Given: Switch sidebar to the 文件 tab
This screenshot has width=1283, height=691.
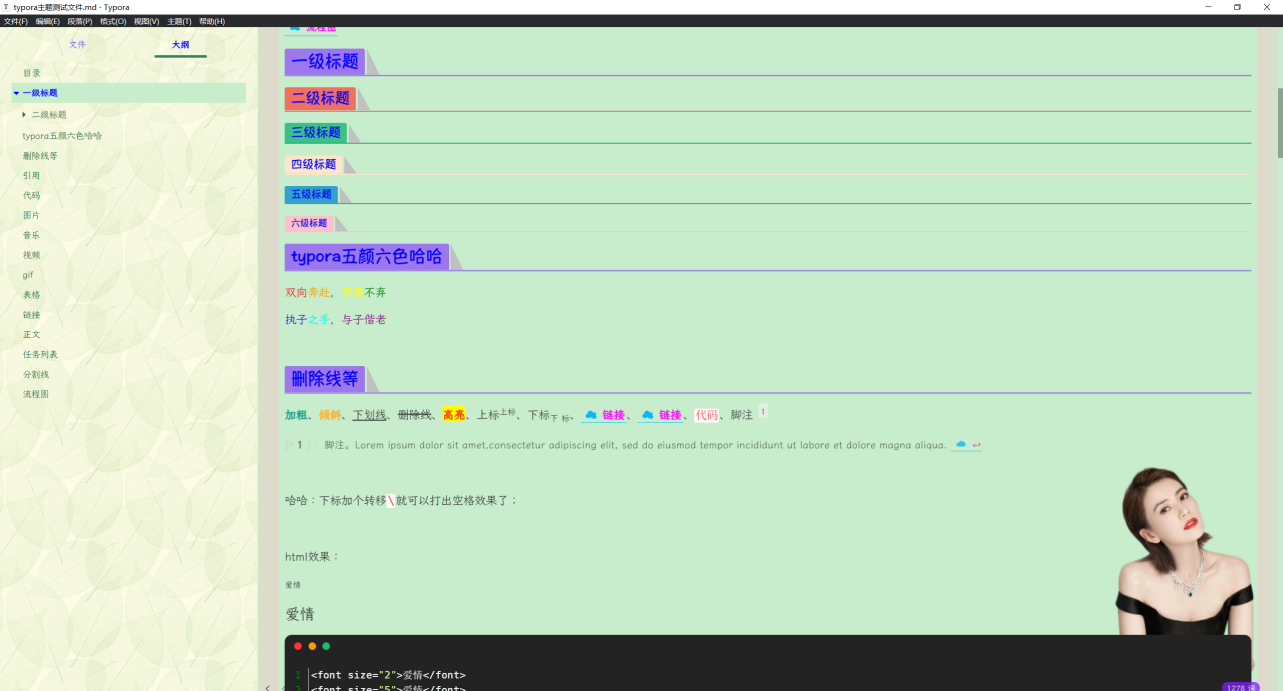Looking at the screenshot, I should (x=77, y=44).
